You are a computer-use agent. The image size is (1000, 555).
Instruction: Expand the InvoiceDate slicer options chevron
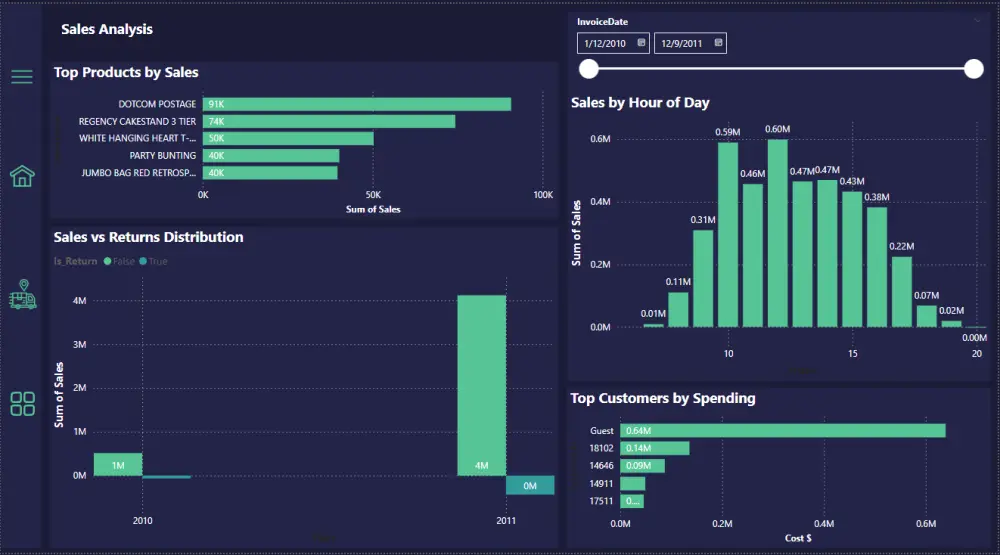(x=976, y=20)
